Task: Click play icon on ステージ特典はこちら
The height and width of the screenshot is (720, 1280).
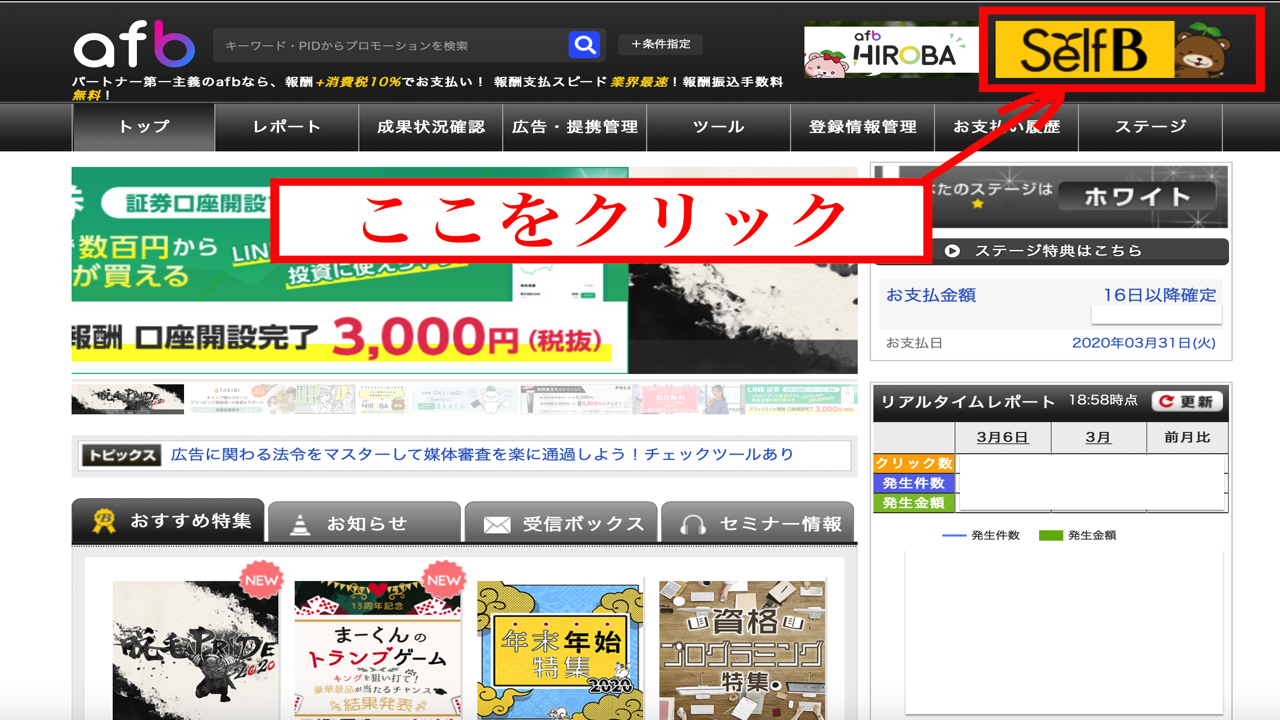Action: (952, 251)
